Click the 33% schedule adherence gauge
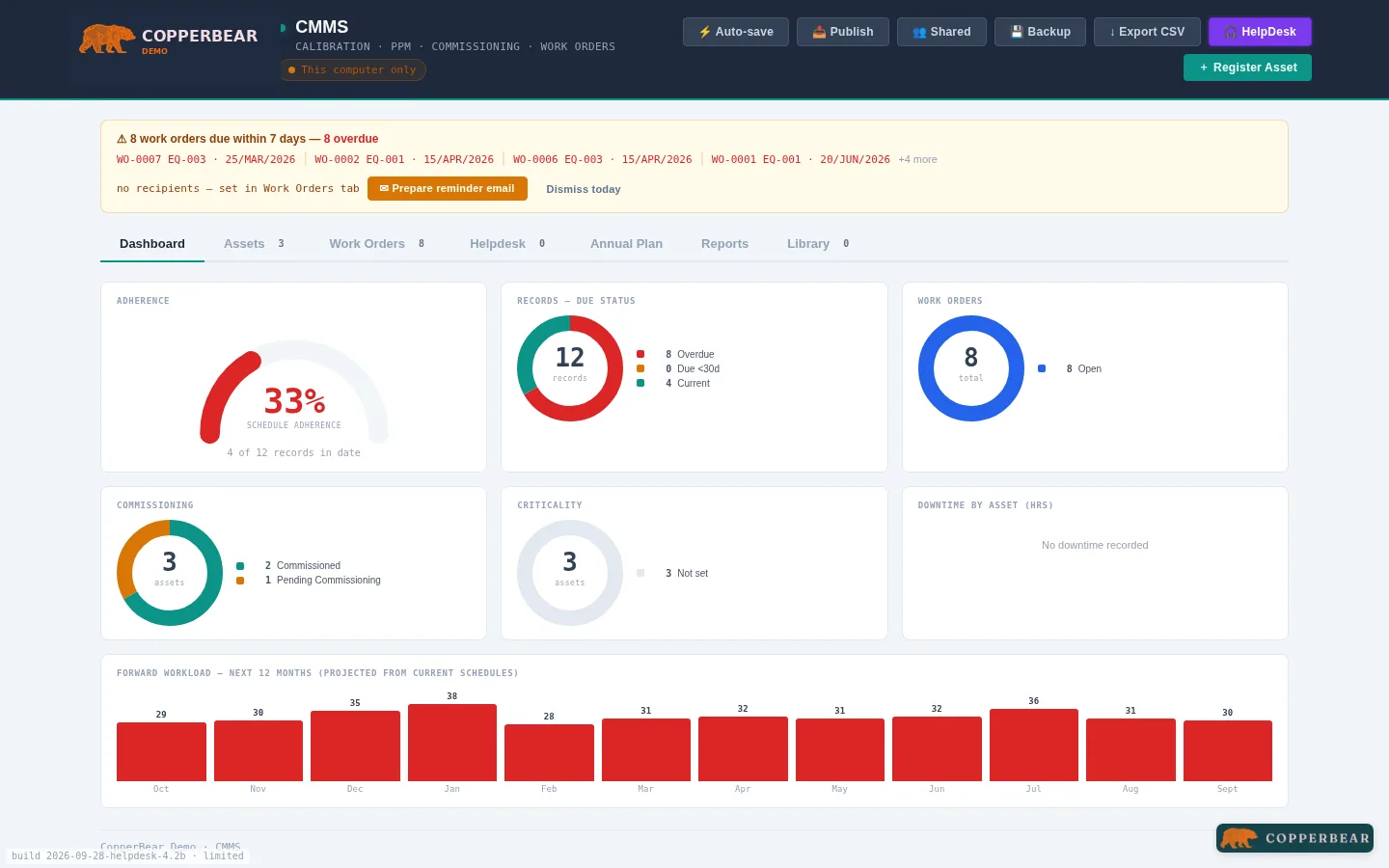 click(294, 391)
